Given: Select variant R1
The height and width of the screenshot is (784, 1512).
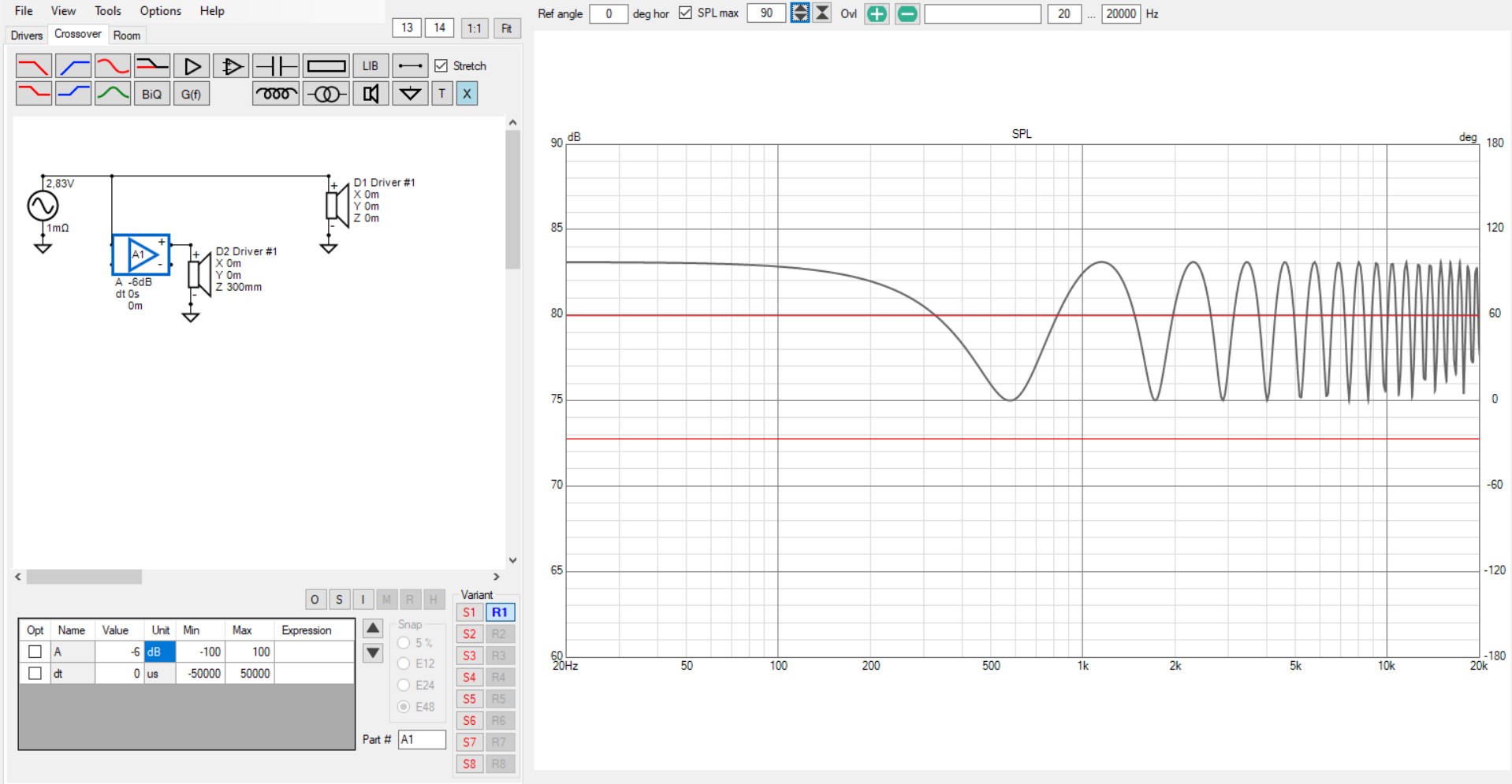Looking at the screenshot, I should (x=500, y=612).
